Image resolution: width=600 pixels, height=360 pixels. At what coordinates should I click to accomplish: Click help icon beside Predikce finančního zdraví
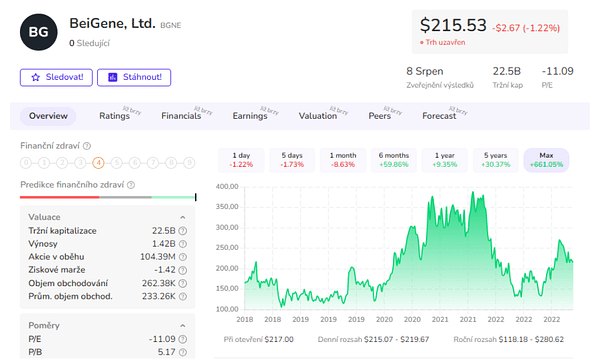pos(131,185)
